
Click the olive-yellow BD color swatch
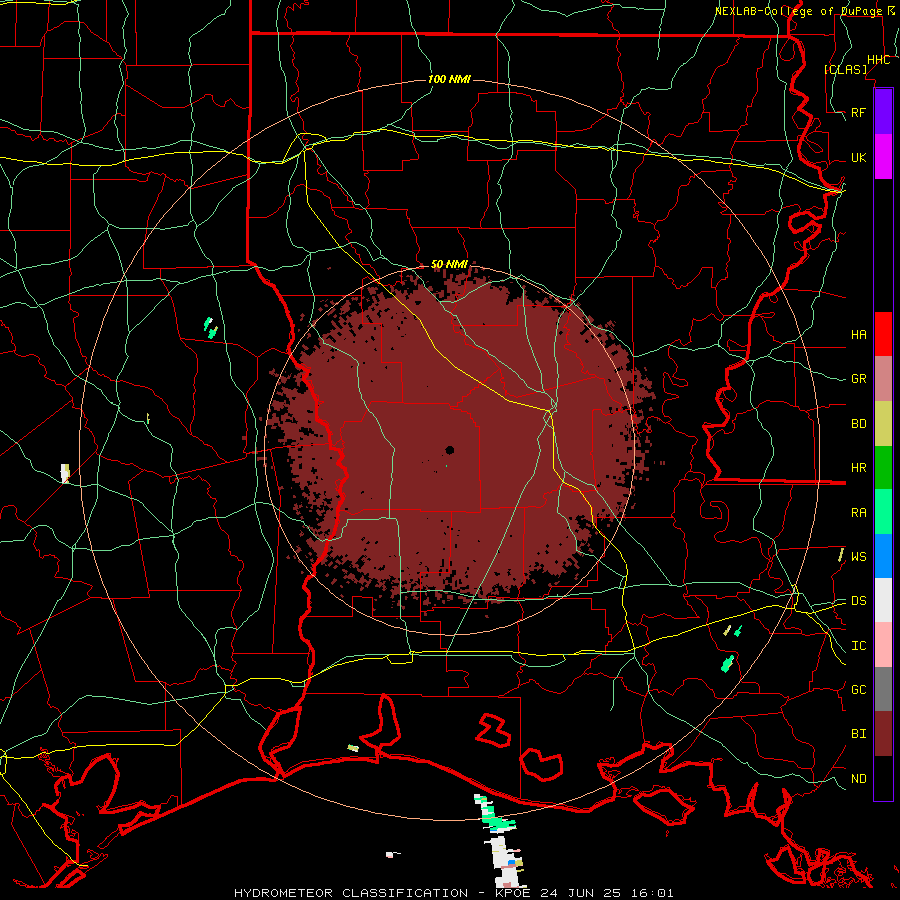point(883,424)
